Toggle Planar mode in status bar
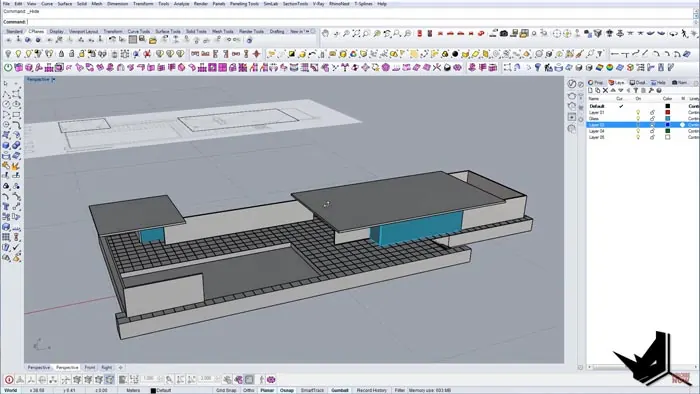This screenshot has height=394, width=700. click(x=267, y=390)
